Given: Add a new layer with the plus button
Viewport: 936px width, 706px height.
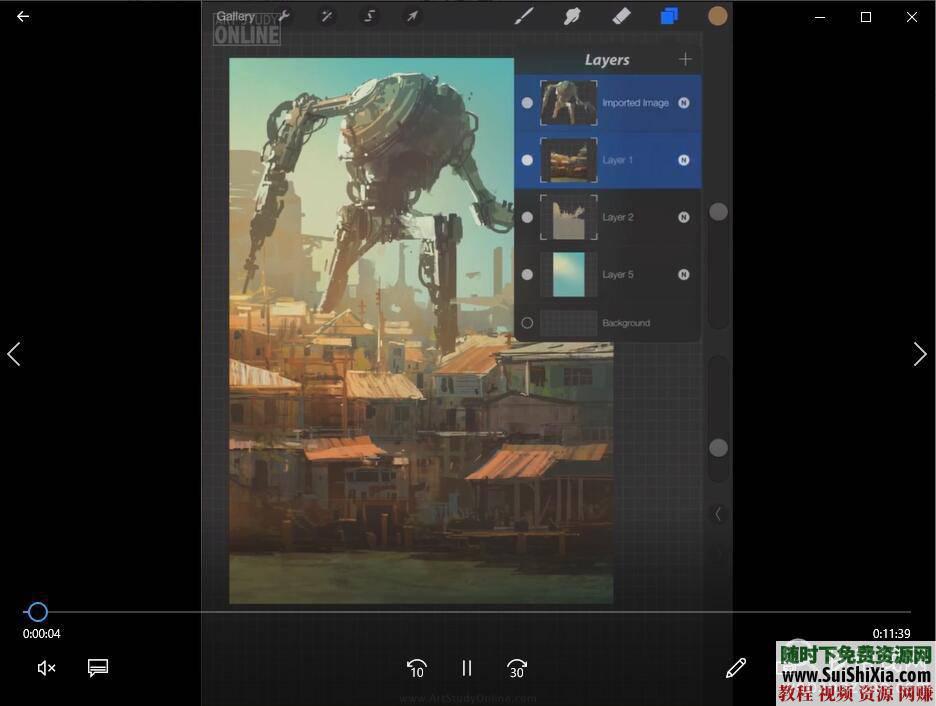Looking at the screenshot, I should click(x=686, y=59).
